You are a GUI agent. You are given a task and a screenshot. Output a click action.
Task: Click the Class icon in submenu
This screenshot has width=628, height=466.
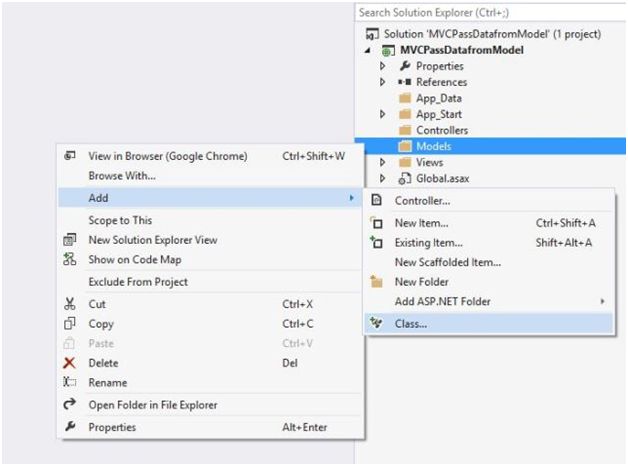tap(377, 324)
